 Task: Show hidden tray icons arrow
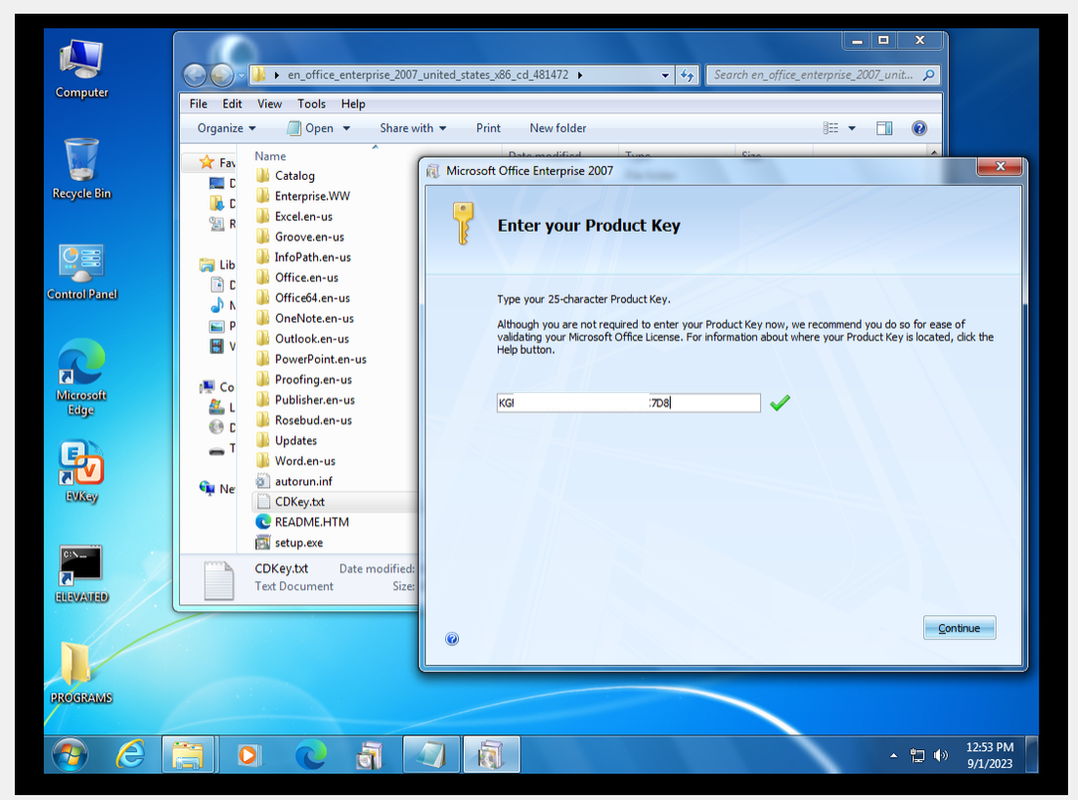point(894,755)
